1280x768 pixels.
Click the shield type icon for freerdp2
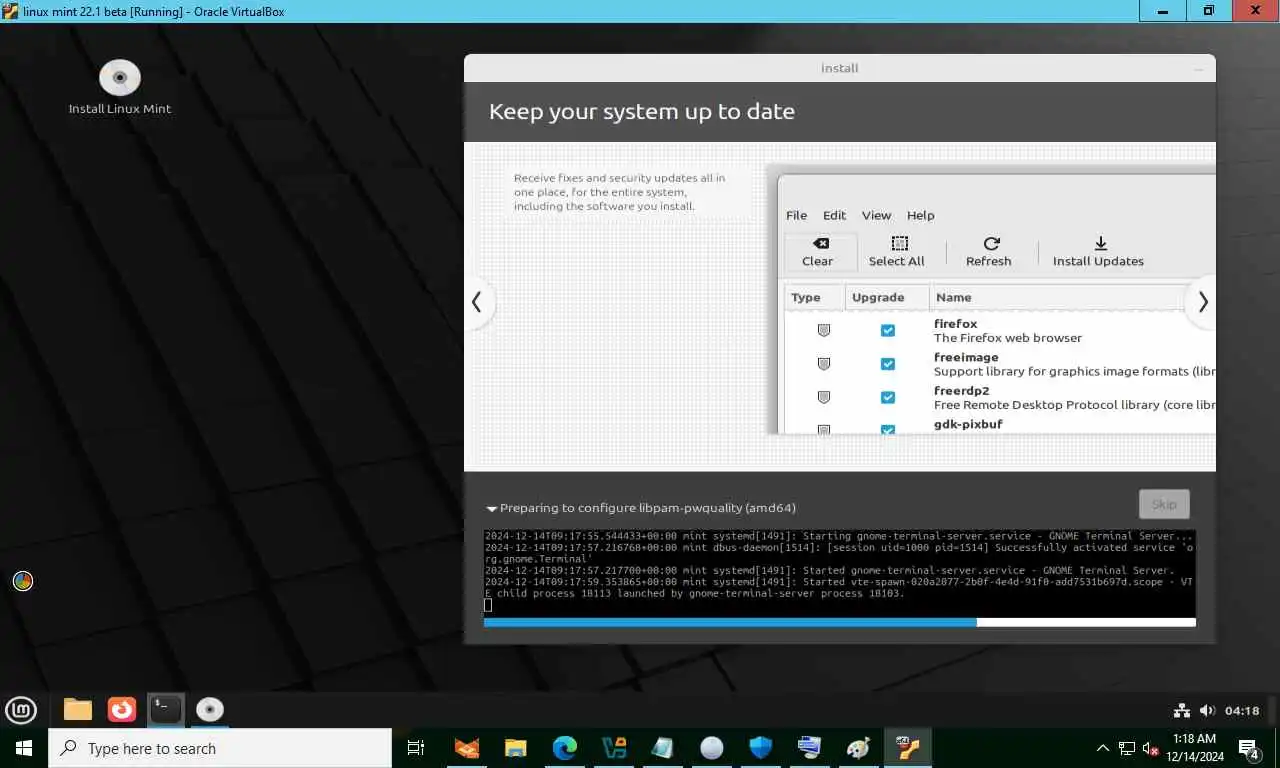tap(824, 398)
